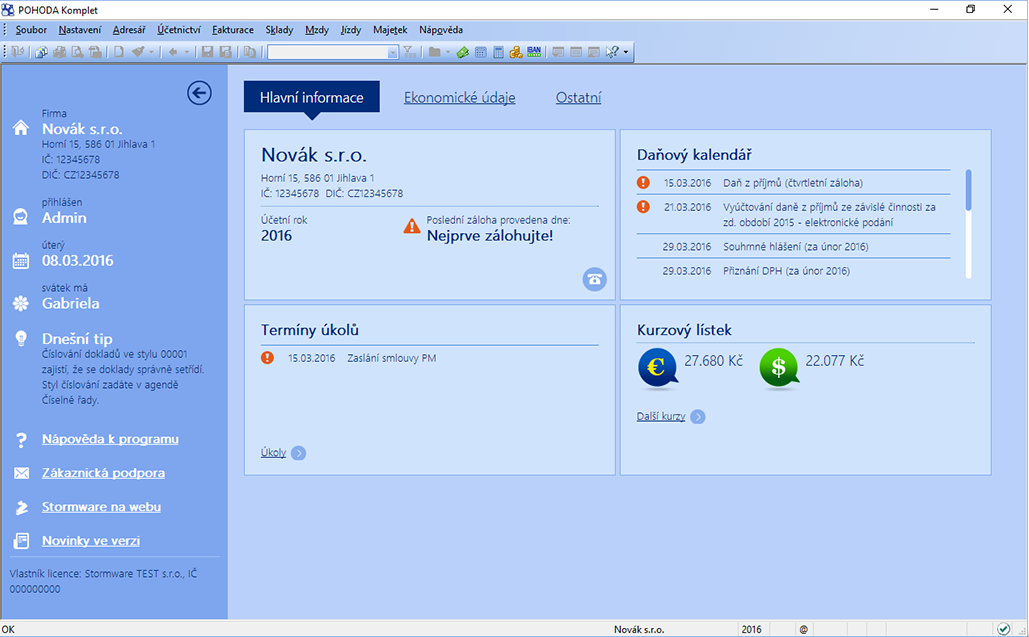Open the Fakturace menu
Screen dimensions: 1029x637
[233, 30]
